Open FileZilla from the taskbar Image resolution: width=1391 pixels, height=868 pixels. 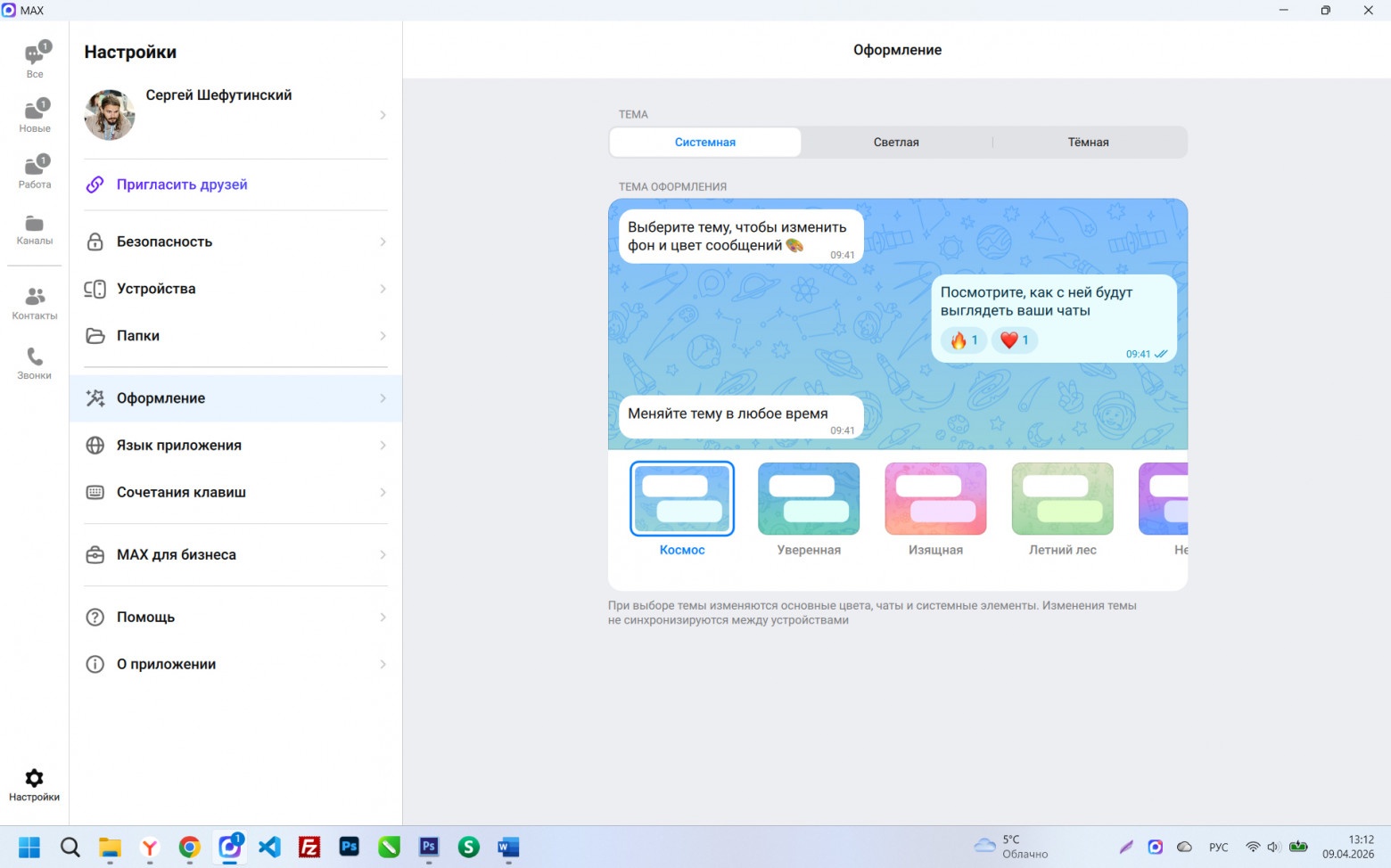[309, 847]
